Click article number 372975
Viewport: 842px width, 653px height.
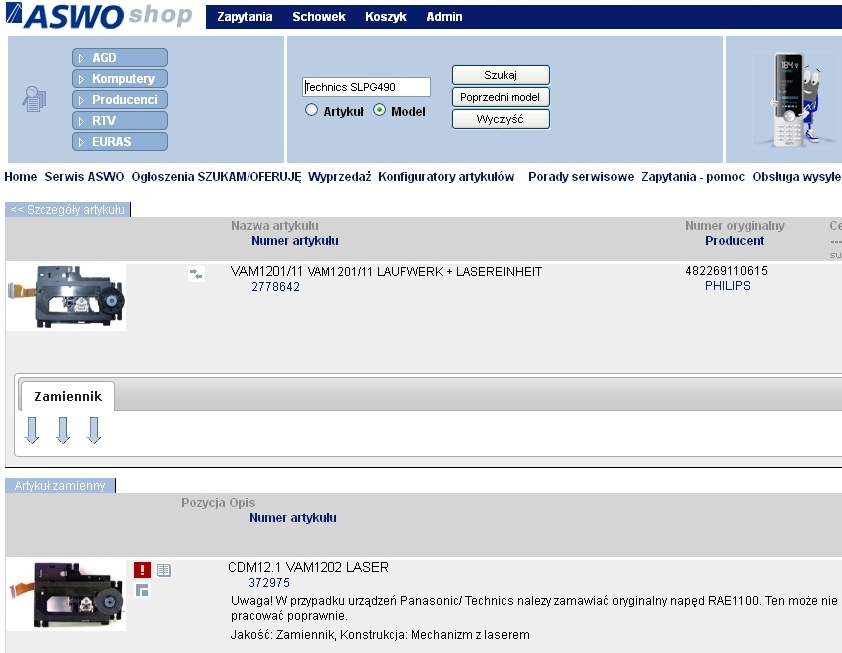pos(269,583)
